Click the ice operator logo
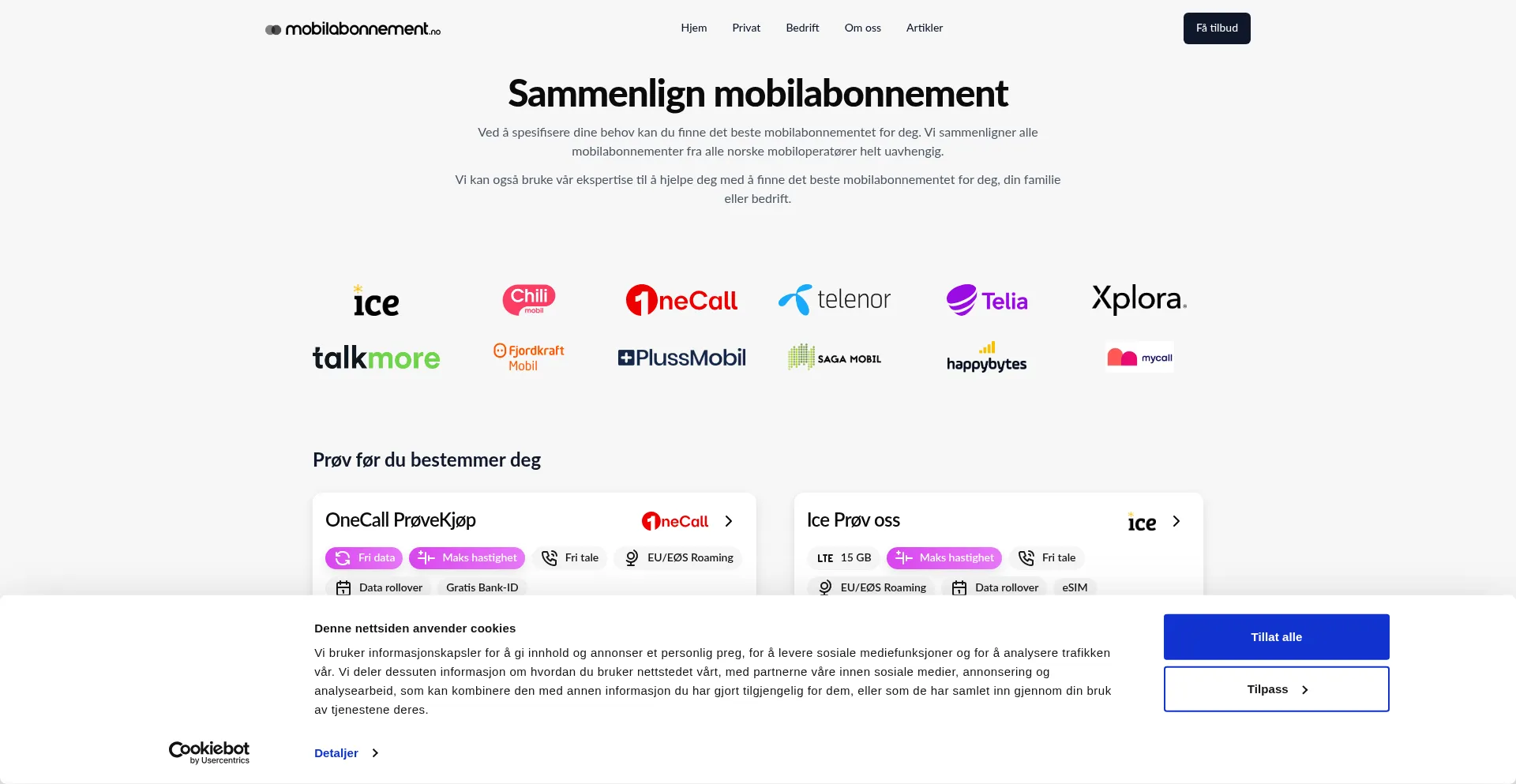Image resolution: width=1516 pixels, height=784 pixels. pos(376,301)
